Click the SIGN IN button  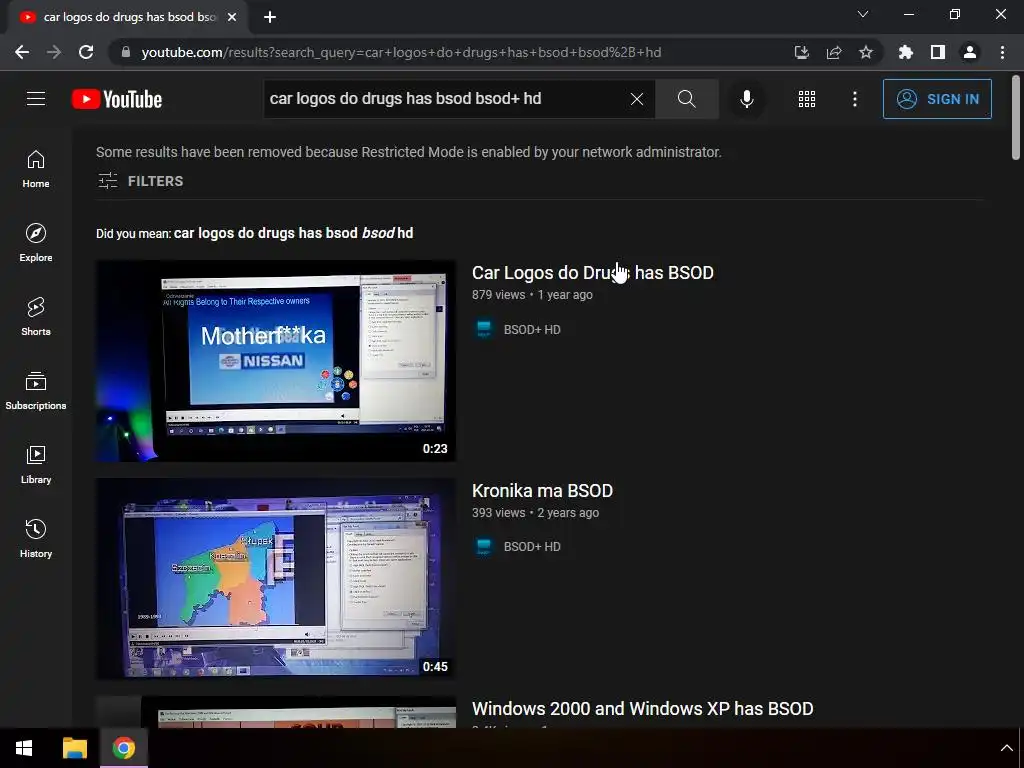(x=937, y=99)
